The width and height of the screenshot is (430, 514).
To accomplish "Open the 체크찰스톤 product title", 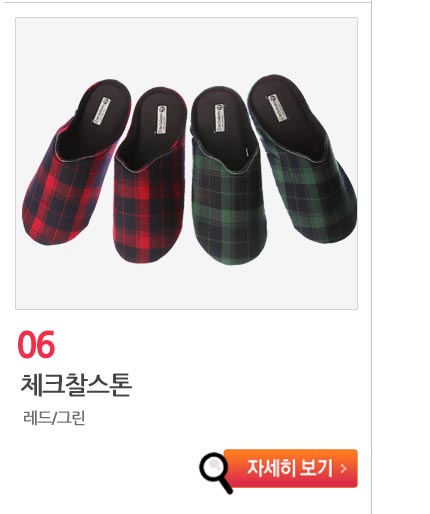I will [76, 385].
